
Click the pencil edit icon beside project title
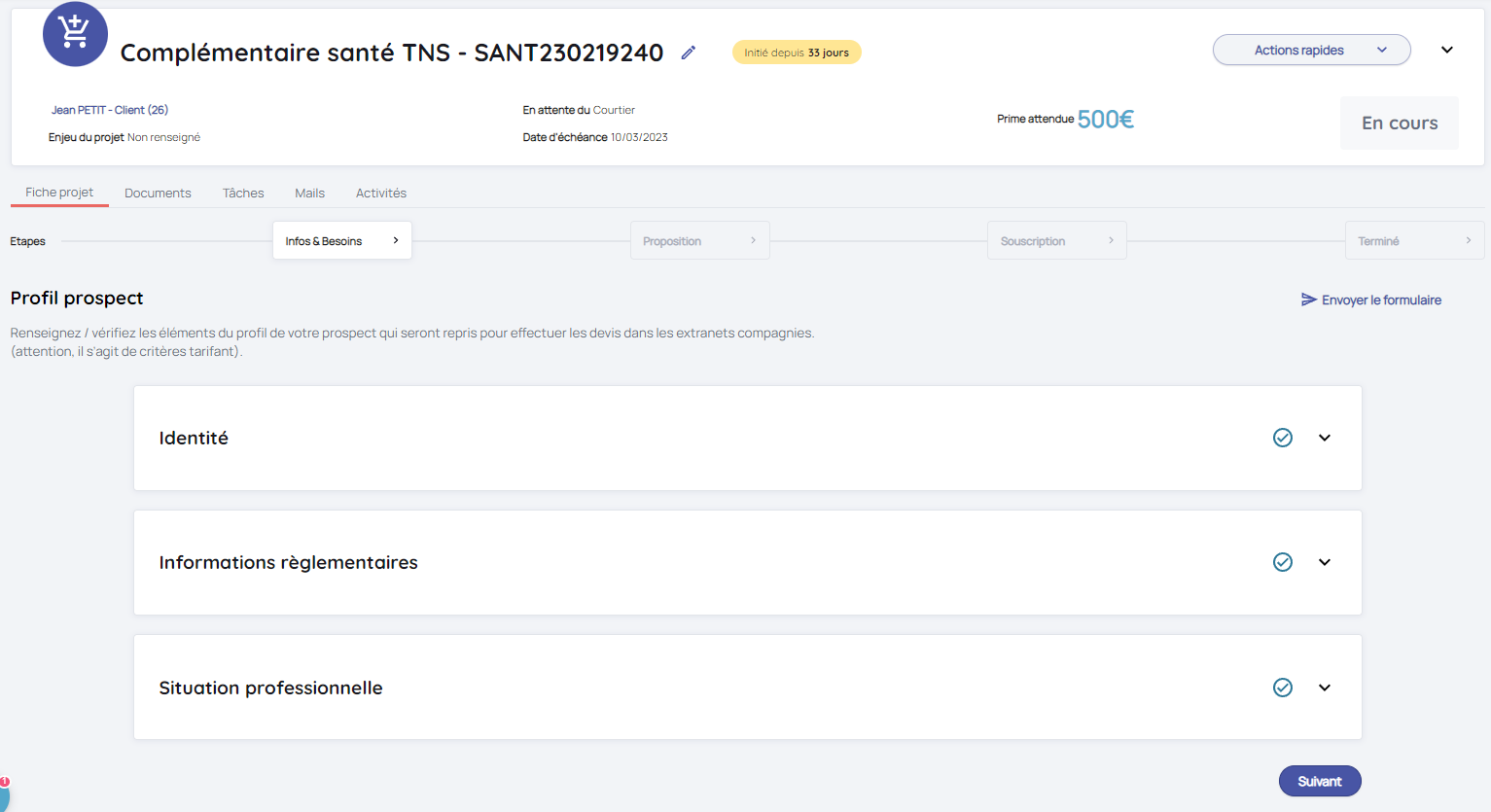[x=689, y=53]
